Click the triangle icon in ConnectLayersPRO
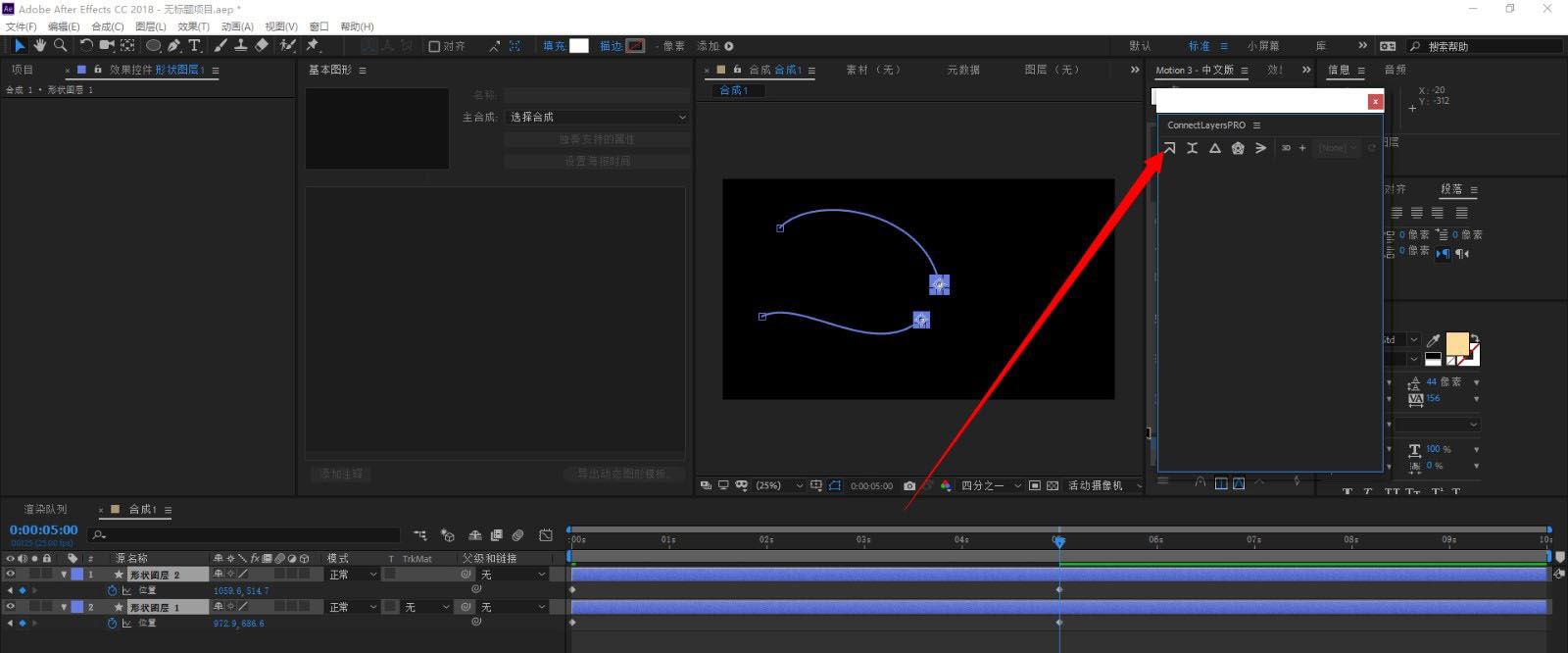1568x653 pixels. click(1214, 148)
